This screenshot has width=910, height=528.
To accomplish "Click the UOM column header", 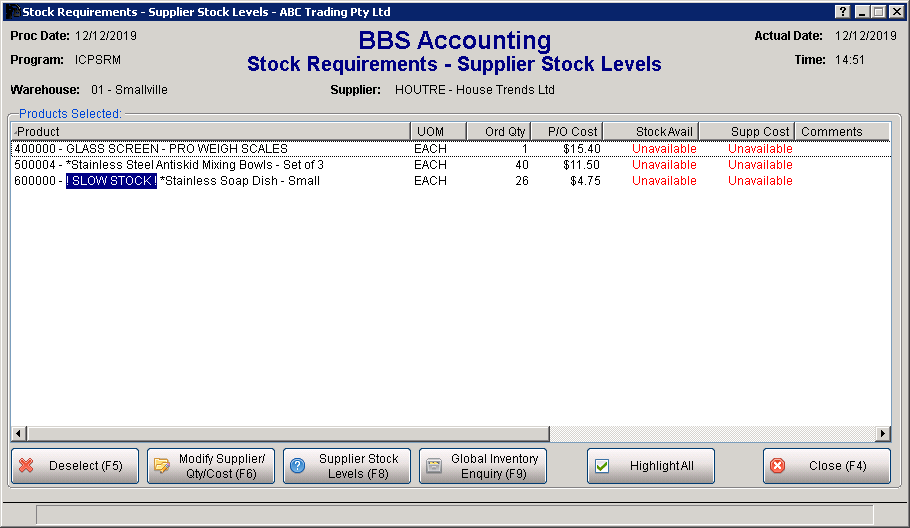I will pyautogui.click(x=438, y=131).
